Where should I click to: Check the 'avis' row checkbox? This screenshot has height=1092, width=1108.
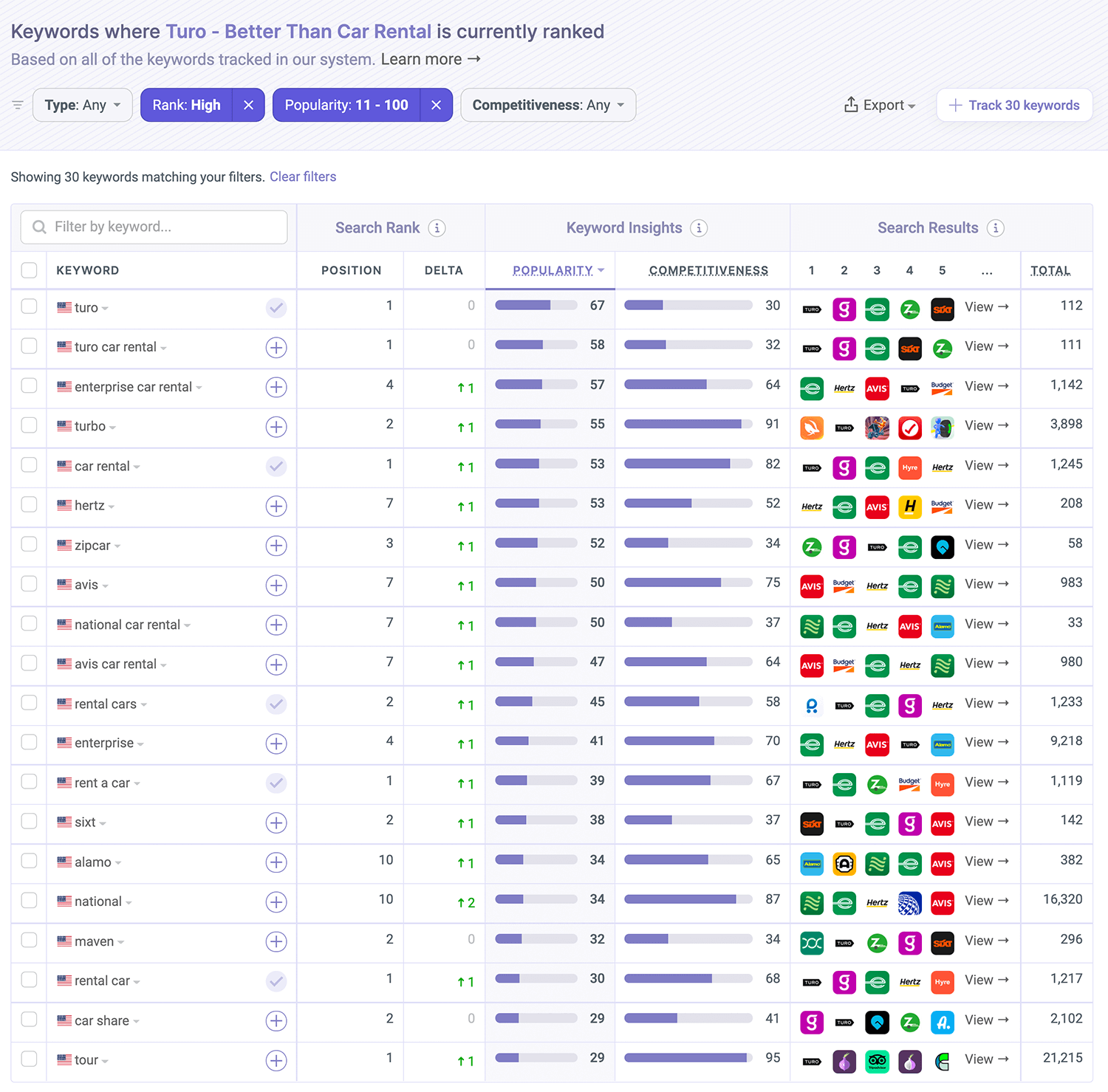(x=29, y=583)
